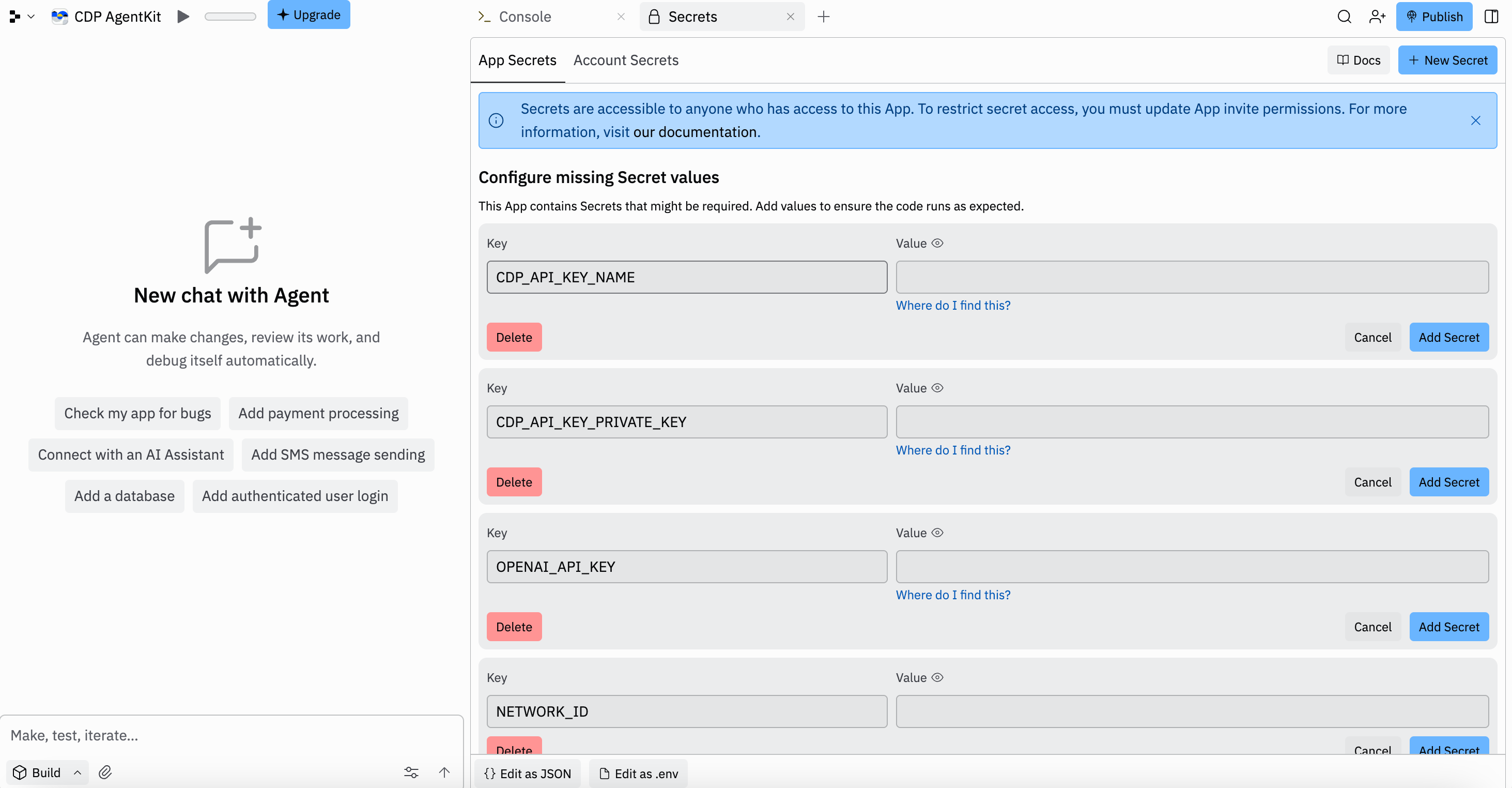Dismiss the blue info banner

point(1475,120)
